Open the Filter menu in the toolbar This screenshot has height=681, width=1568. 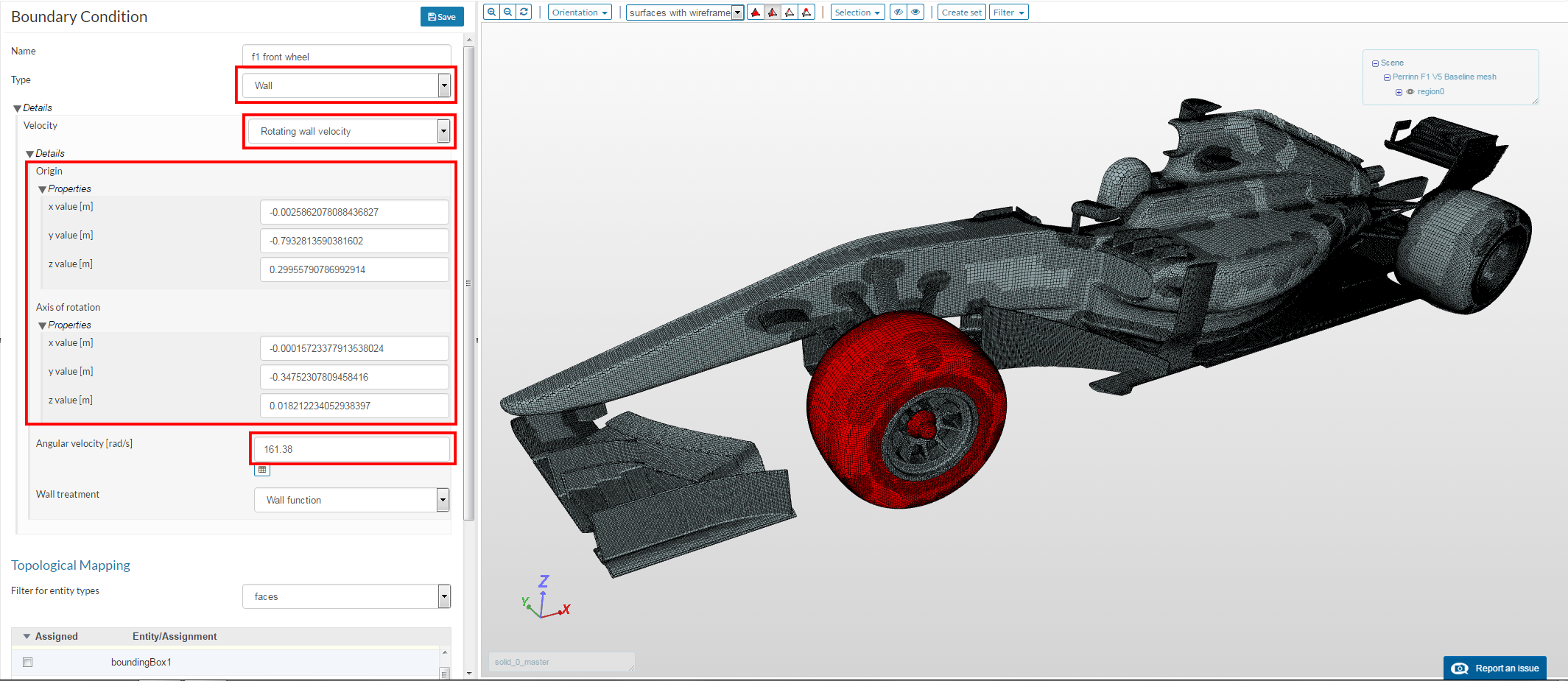[1008, 13]
